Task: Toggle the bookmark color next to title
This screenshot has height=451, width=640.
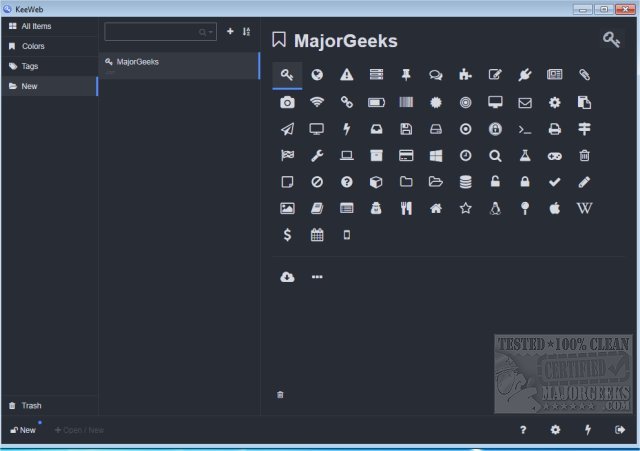Action: click(279, 40)
